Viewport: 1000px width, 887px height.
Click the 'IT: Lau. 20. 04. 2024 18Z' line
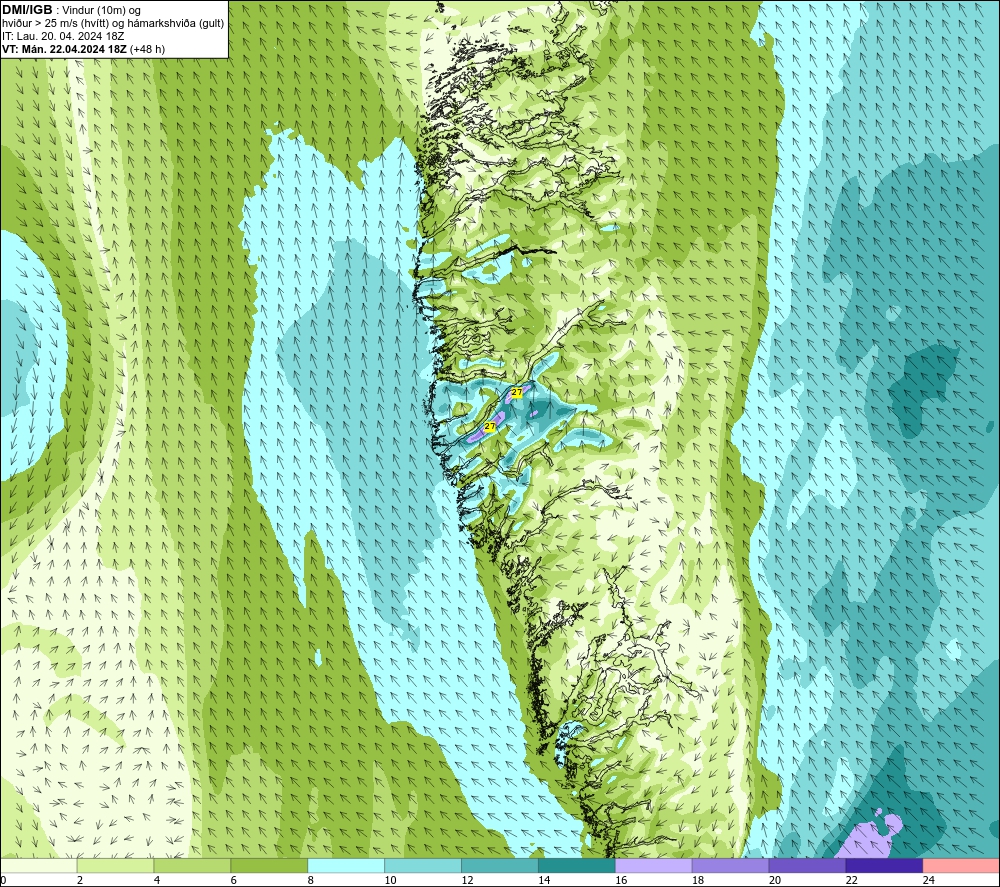click(x=63, y=36)
